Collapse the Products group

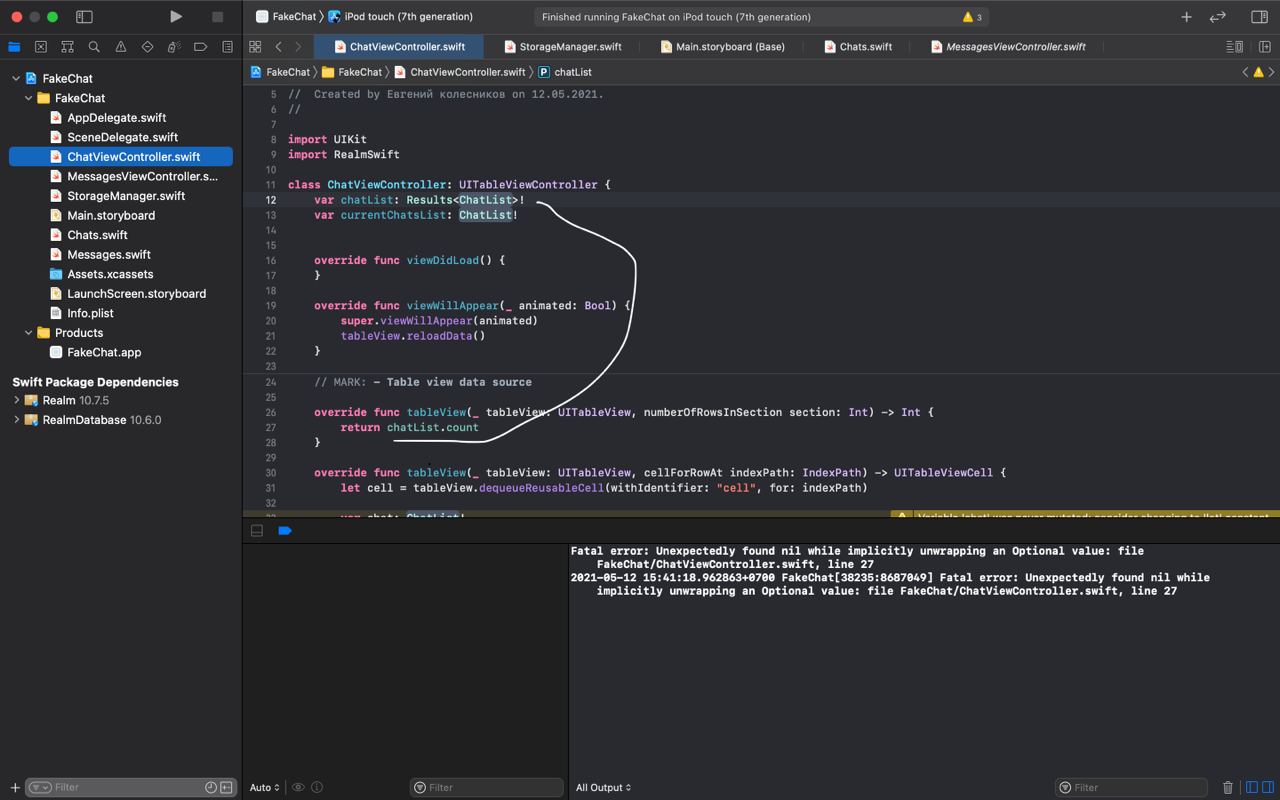click(x=29, y=333)
